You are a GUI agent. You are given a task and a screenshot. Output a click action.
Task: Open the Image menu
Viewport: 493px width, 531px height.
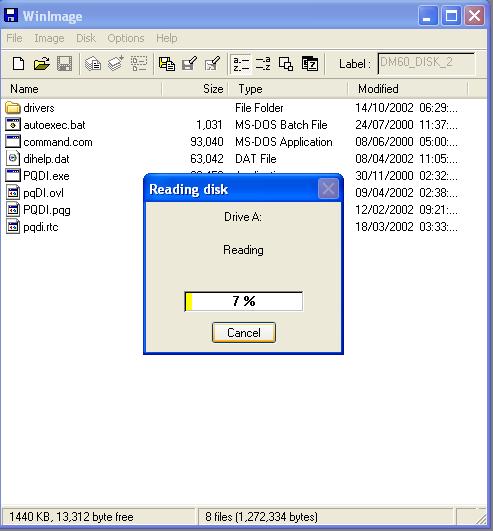(x=49, y=38)
